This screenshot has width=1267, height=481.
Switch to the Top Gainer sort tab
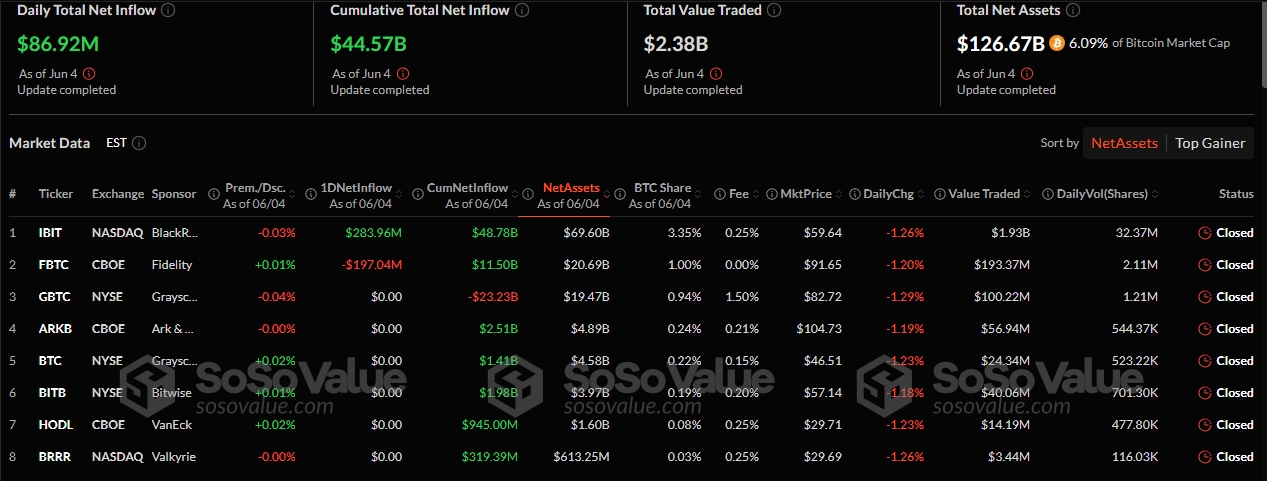[x=1210, y=143]
